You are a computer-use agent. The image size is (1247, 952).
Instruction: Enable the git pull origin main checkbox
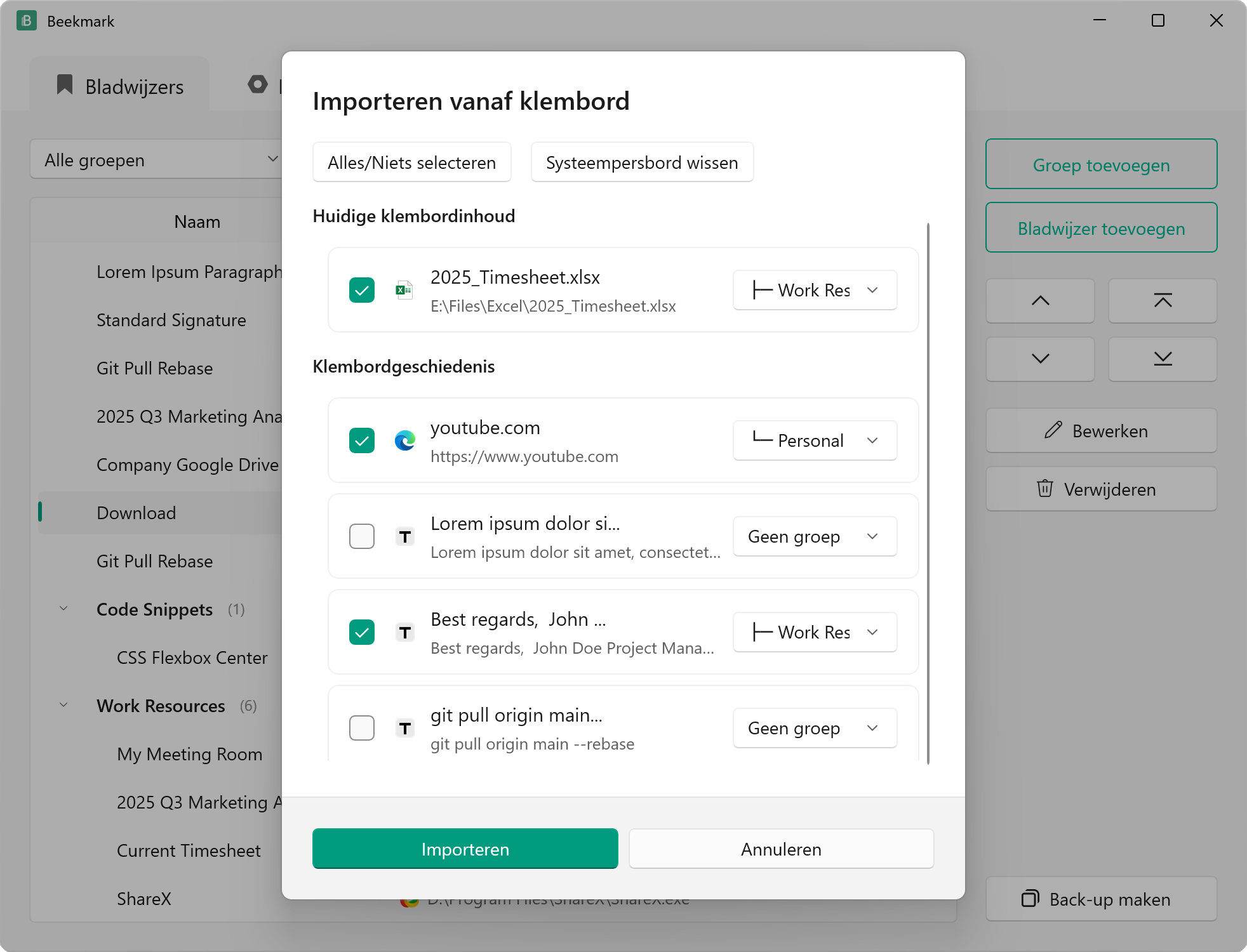point(362,728)
